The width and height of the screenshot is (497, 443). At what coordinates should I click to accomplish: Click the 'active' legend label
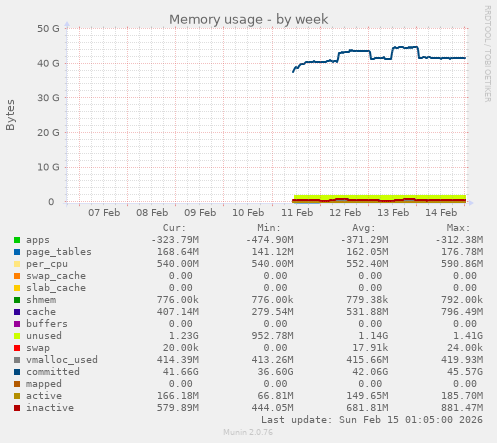tap(44, 396)
